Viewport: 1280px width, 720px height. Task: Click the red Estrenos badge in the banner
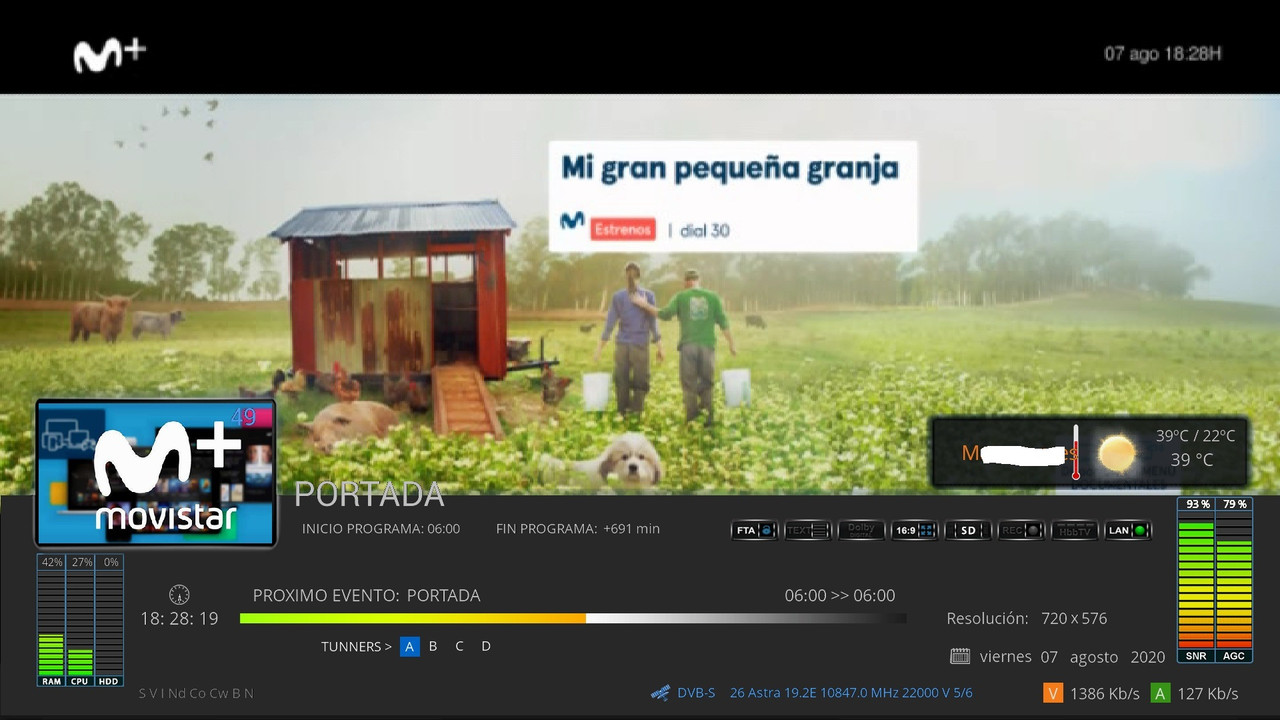[622, 229]
